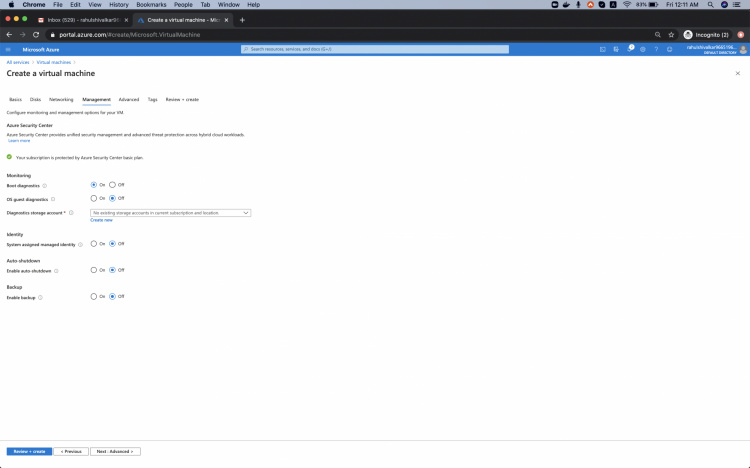Open macOS Spotlight search

tap(711, 4)
